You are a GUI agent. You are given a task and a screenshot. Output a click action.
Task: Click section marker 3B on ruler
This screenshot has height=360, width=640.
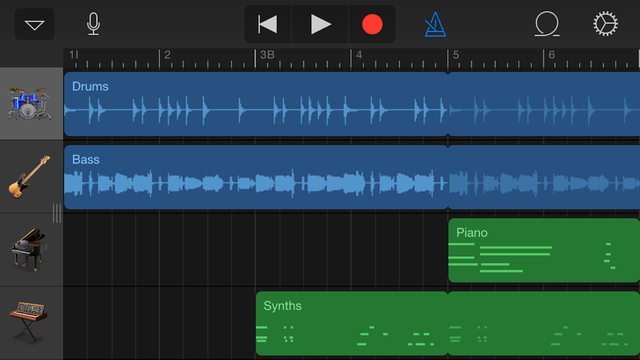click(267, 55)
